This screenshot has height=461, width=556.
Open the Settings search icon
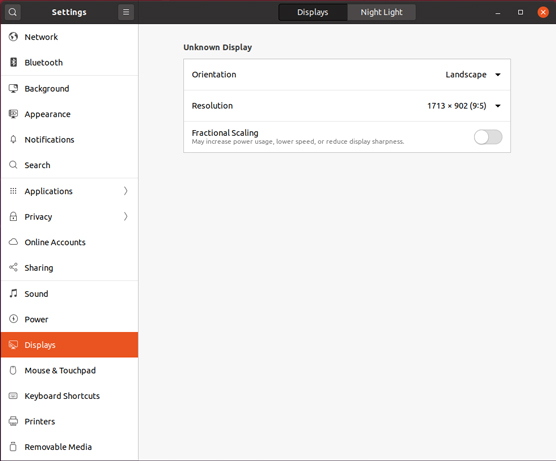[x=12, y=12]
